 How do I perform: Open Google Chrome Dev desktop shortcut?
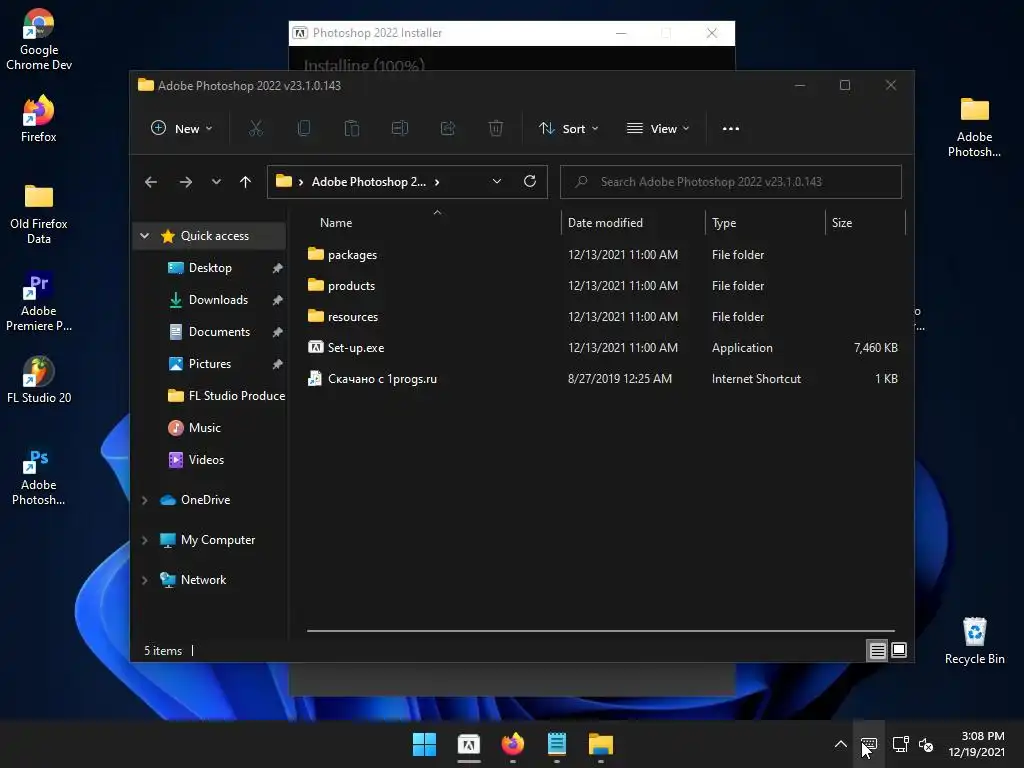(x=39, y=39)
